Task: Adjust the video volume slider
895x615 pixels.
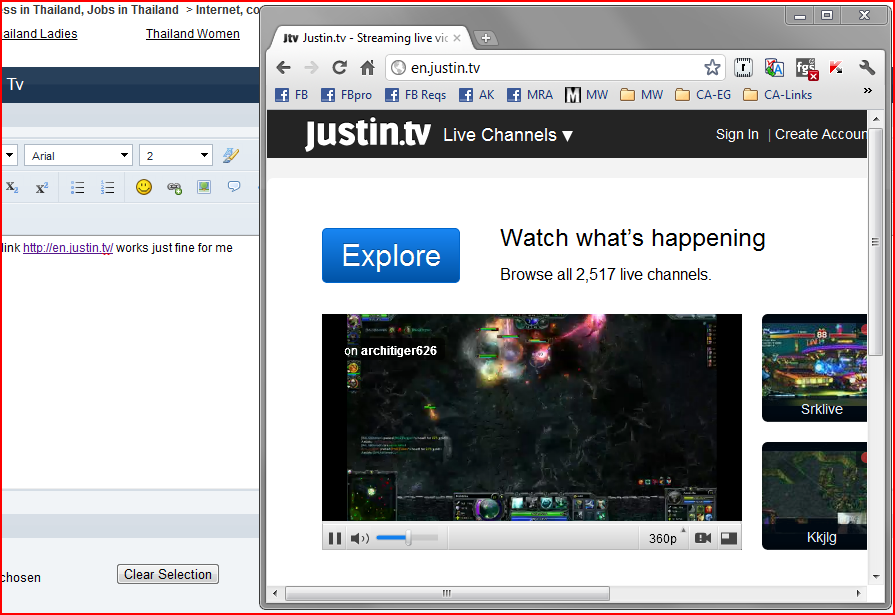Action: [407, 538]
